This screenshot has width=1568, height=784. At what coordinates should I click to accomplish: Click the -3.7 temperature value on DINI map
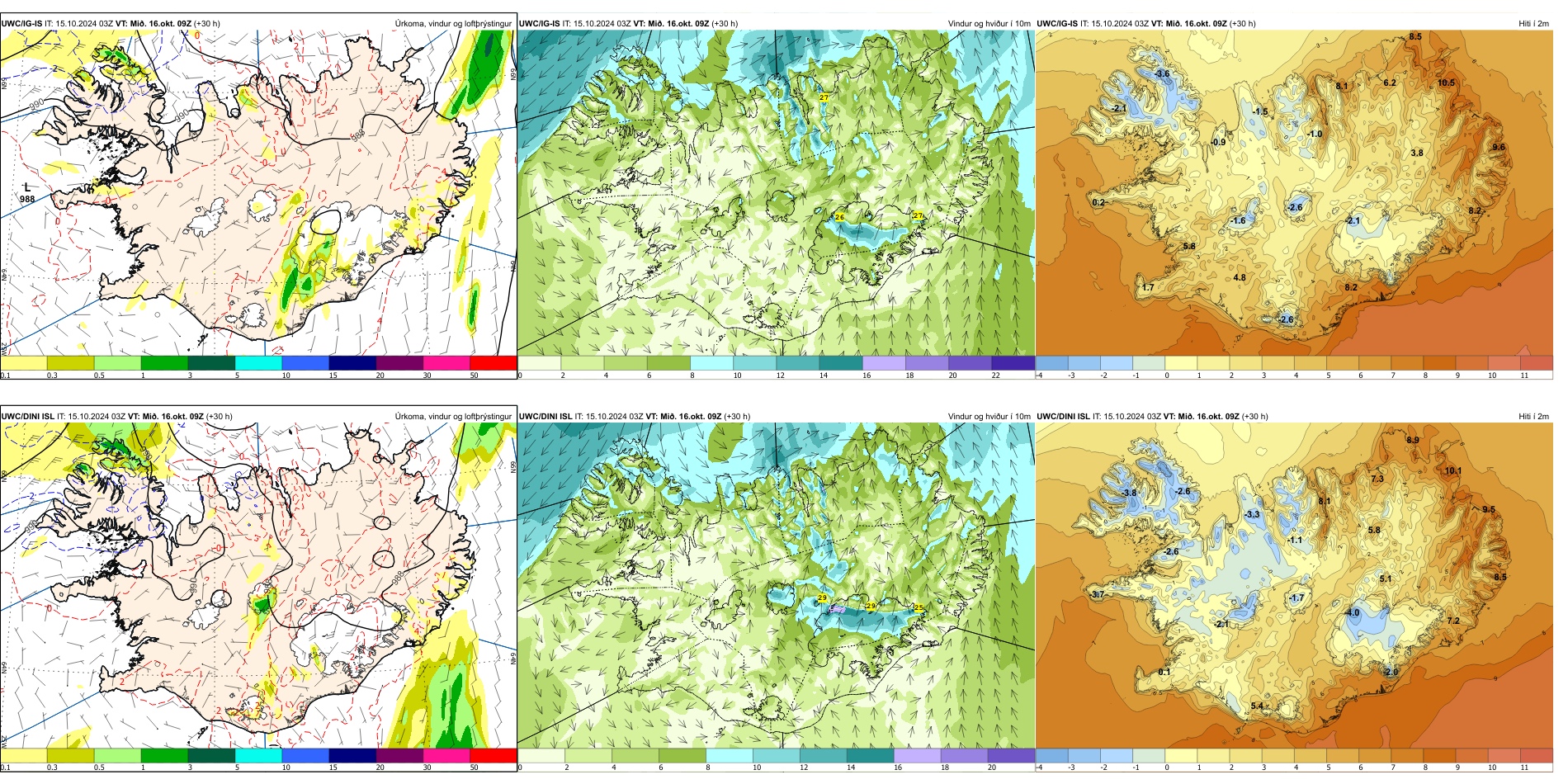1097,594
